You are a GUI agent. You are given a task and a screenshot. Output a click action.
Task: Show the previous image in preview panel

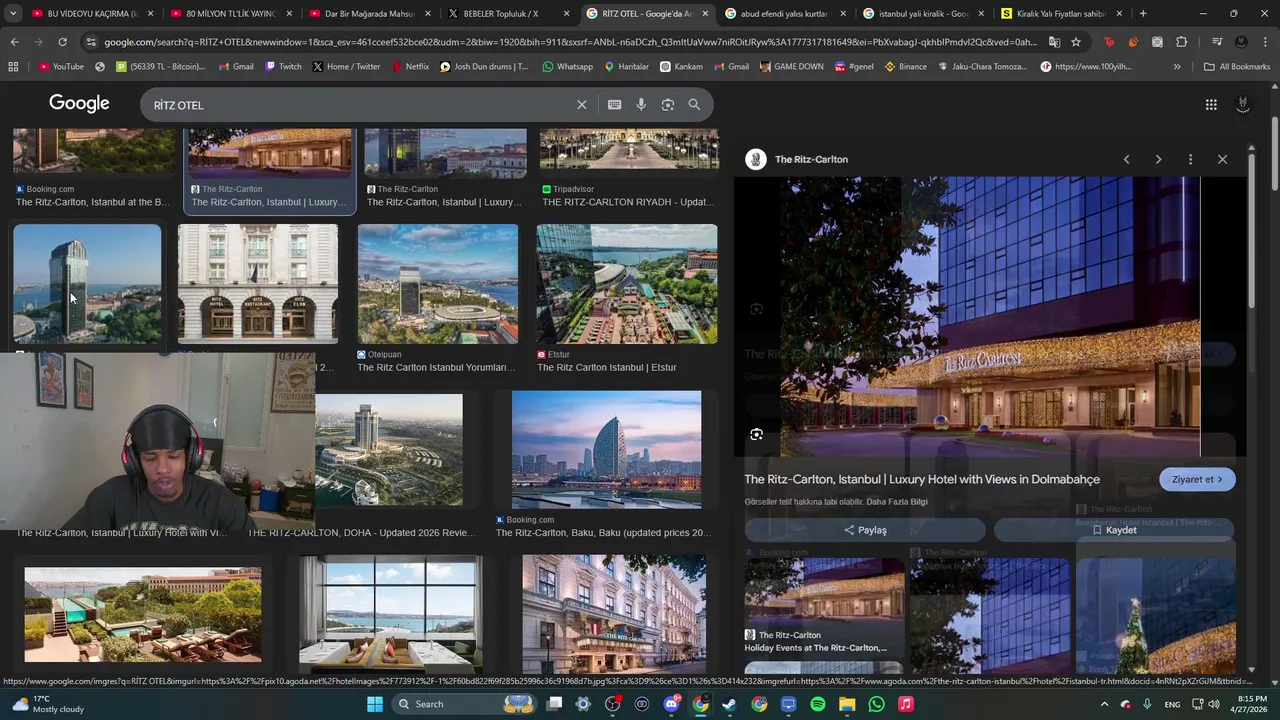click(x=1126, y=159)
